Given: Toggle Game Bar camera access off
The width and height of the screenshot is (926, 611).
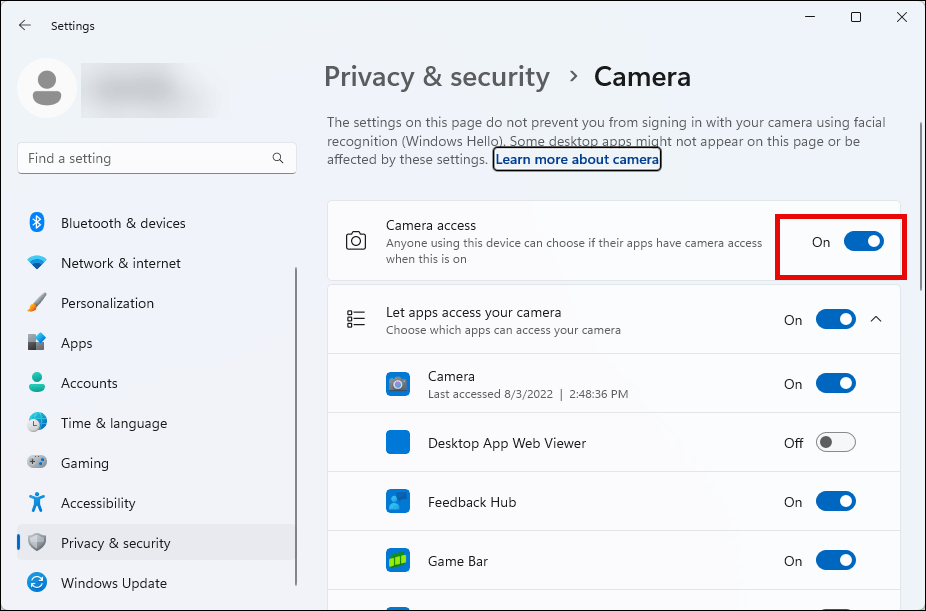Looking at the screenshot, I should 835,561.
